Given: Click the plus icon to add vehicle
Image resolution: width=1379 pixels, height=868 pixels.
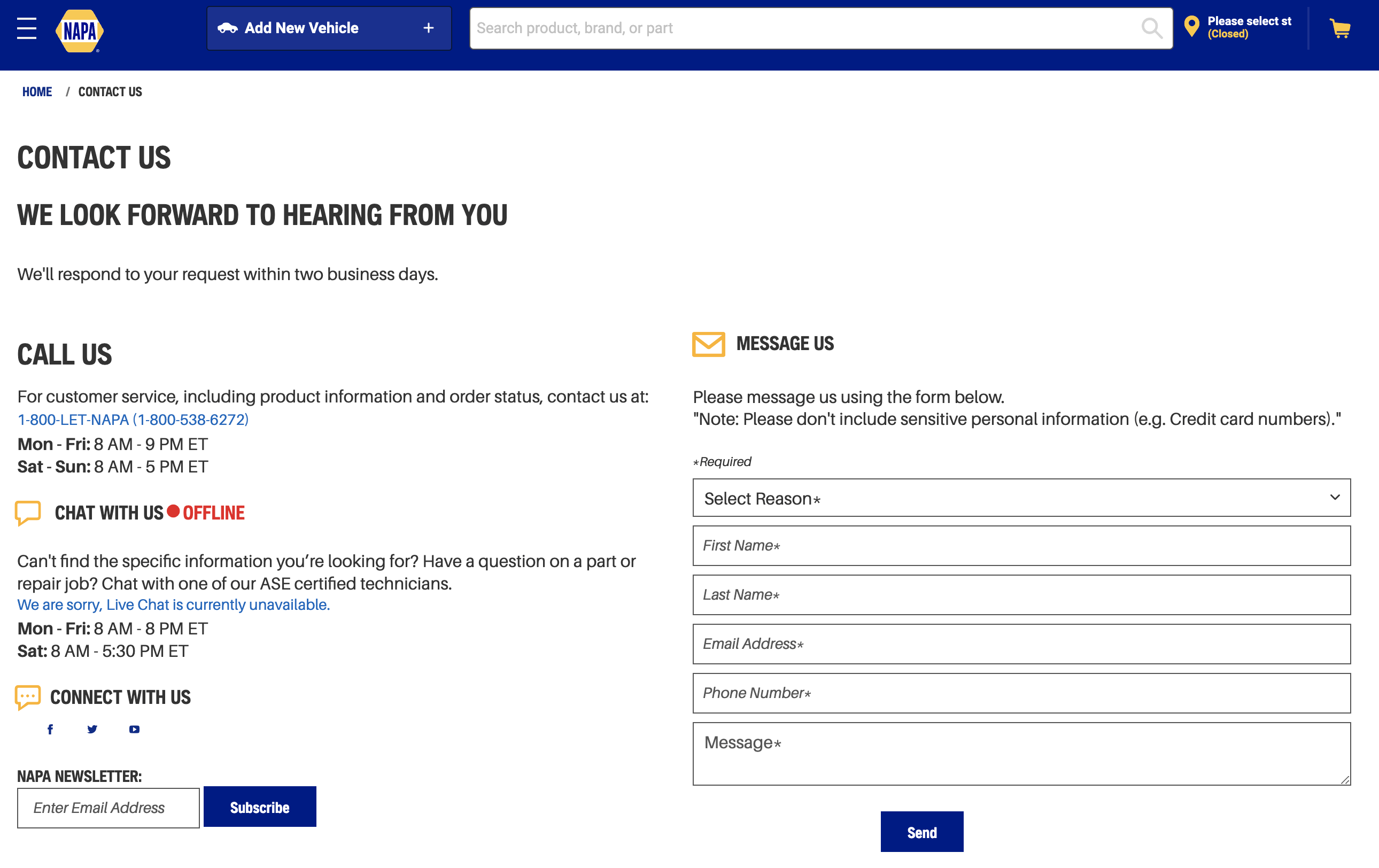Looking at the screenshot, I should coord(428,28).
